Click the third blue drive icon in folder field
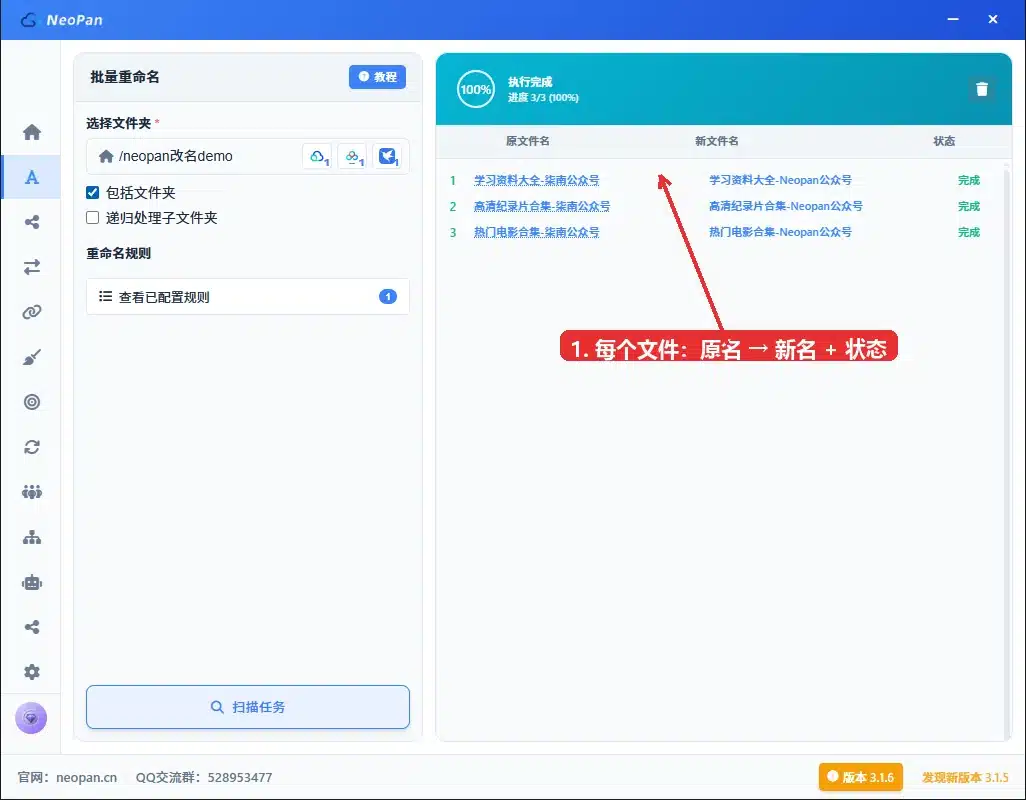This screenshot has height=800, width=1026. 387,156
